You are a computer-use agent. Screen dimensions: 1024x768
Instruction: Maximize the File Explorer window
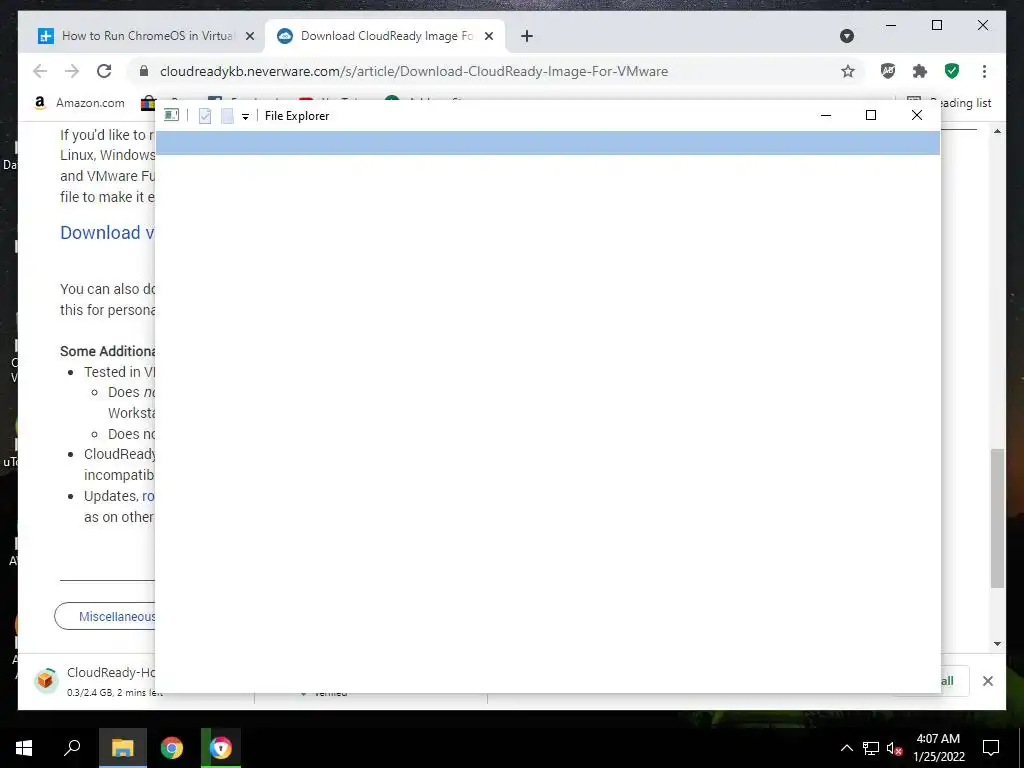click(x=871, y=116)
